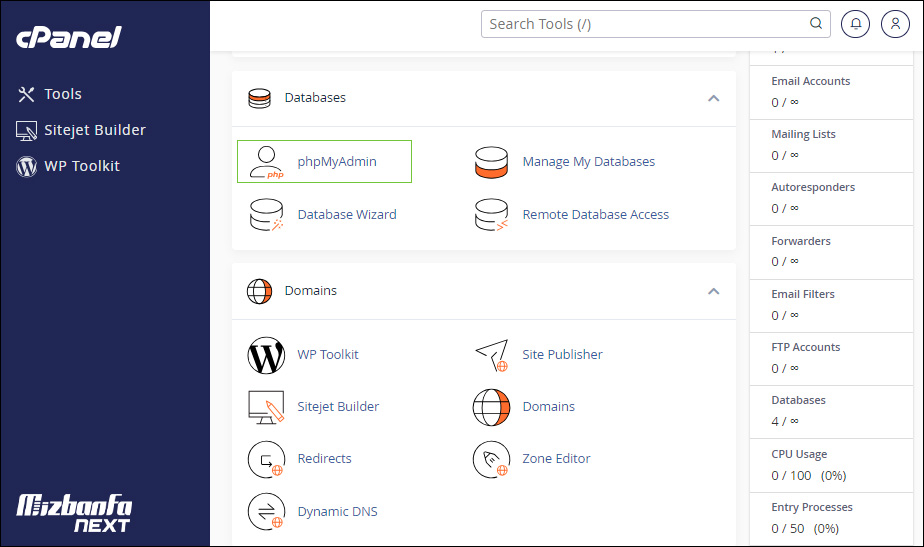Click the Mizbanfa NEXT logo
The height and width of the screenshot is (547, 924).
(x=74, y=513)
